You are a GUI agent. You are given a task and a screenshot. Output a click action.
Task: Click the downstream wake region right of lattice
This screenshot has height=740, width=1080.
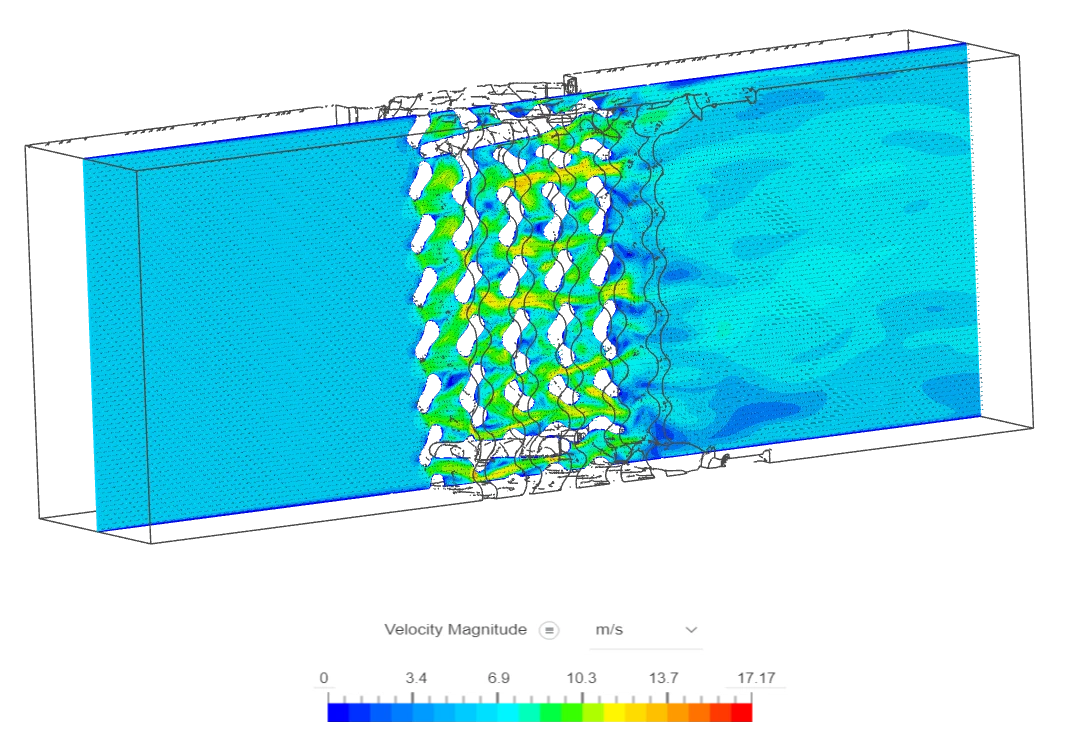(820, 280)
